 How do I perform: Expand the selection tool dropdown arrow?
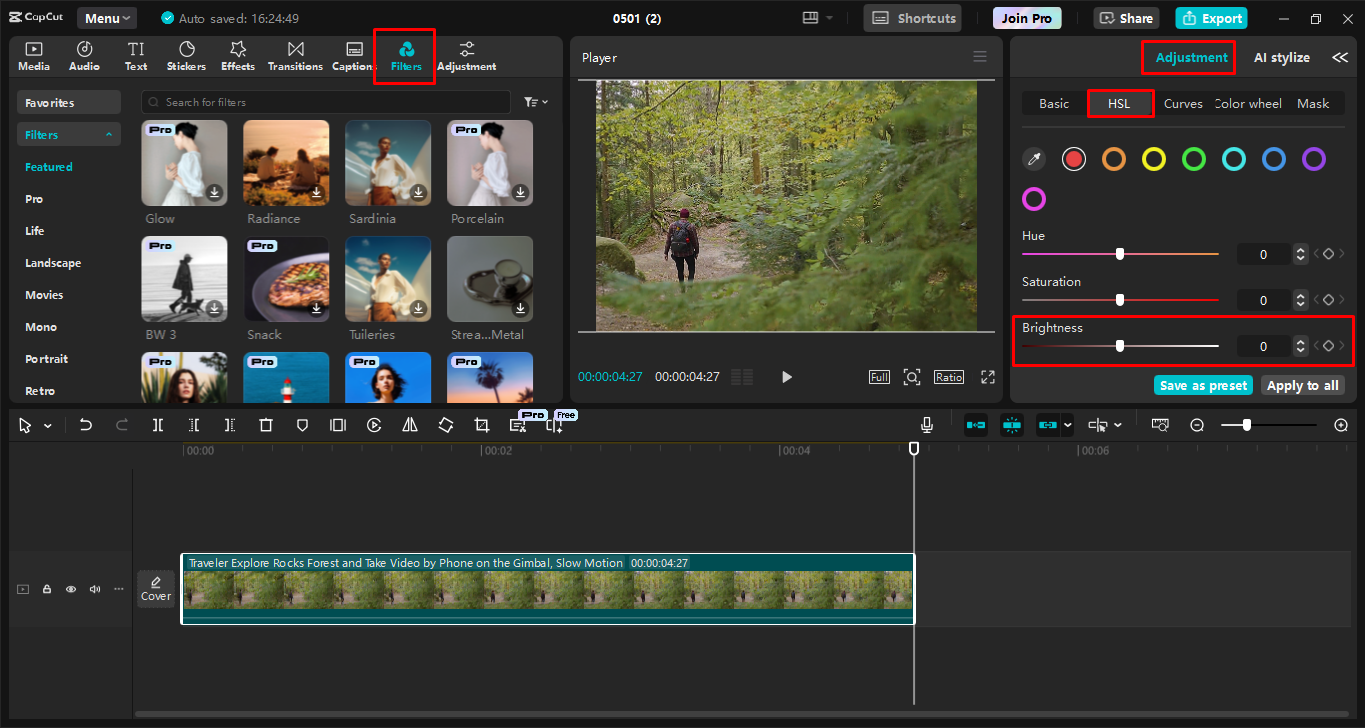tap(46, 424)
